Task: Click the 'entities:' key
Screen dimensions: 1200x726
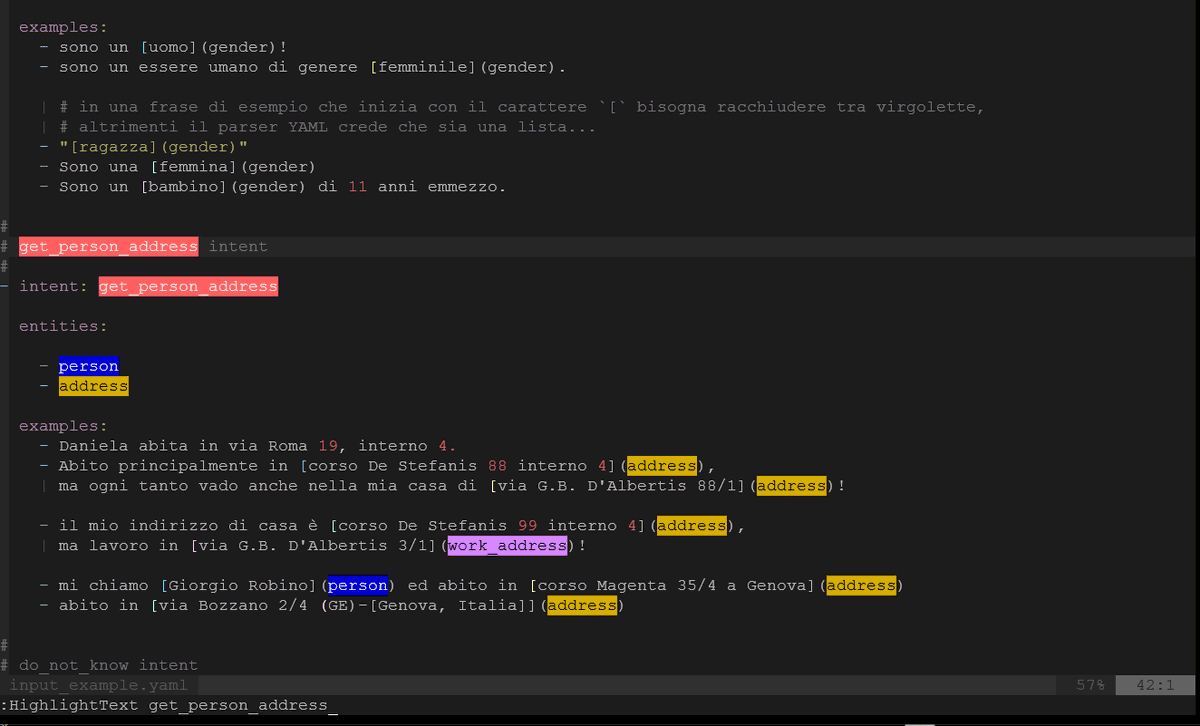Action: point(63,326)
